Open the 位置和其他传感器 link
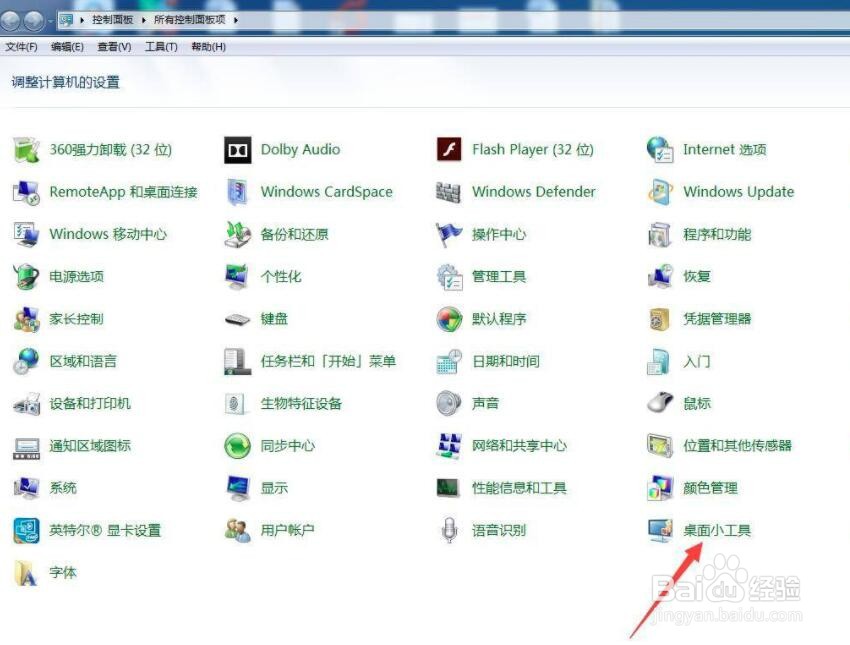850x645 pixels. 737,446
